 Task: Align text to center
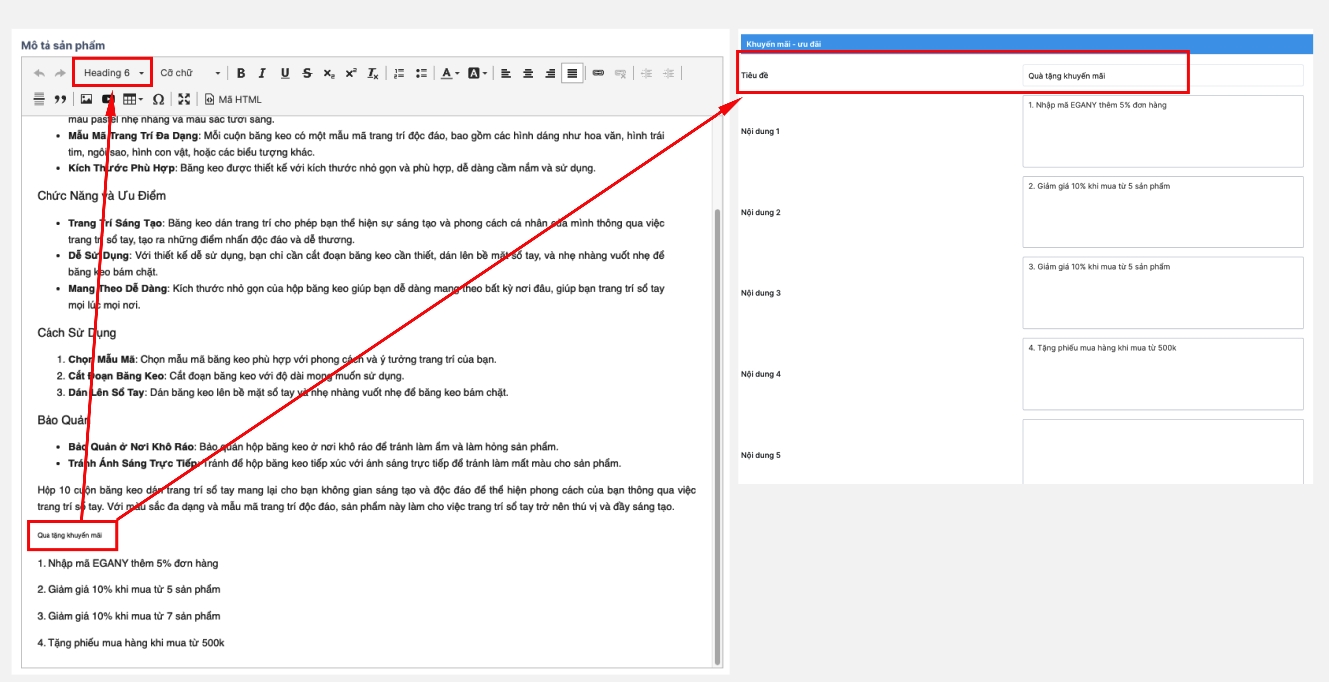(528, 73)
